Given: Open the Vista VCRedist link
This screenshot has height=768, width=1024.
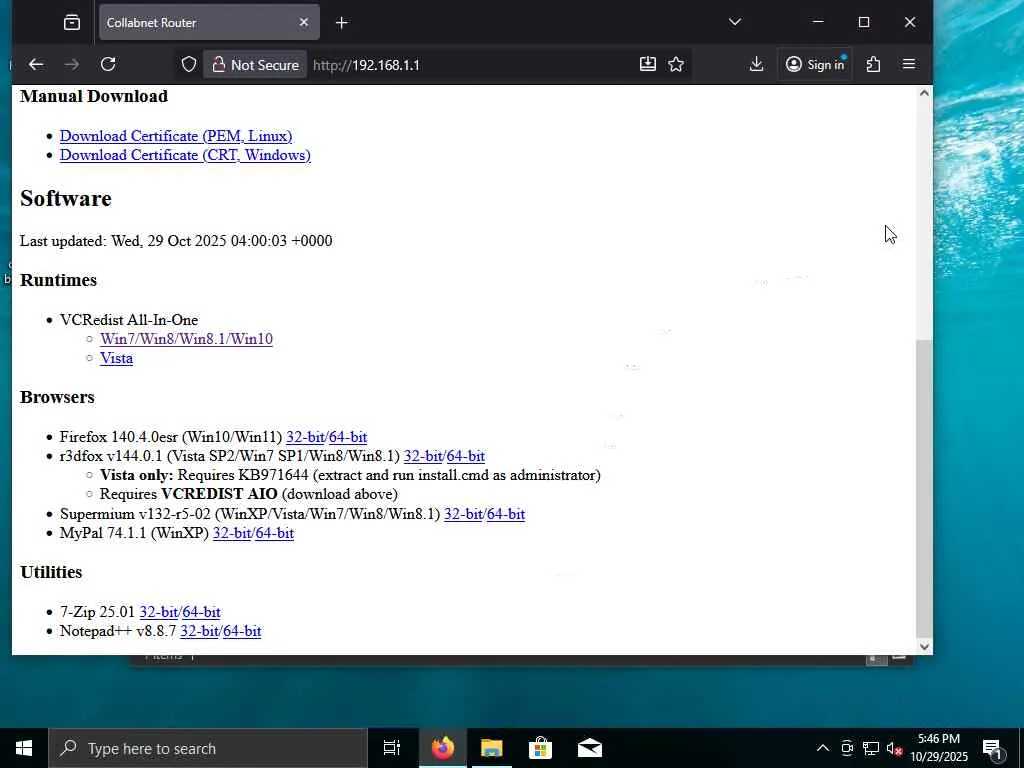Looking at the screenshot, I should point(116,358).
